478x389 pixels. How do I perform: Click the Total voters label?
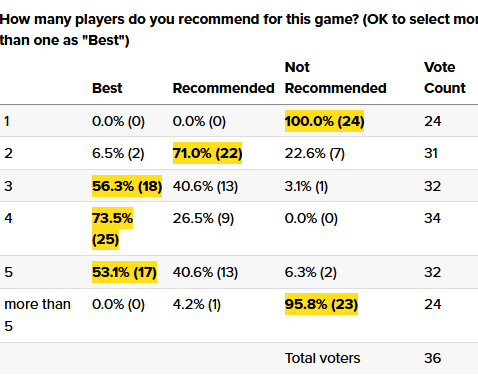[322, 358]
